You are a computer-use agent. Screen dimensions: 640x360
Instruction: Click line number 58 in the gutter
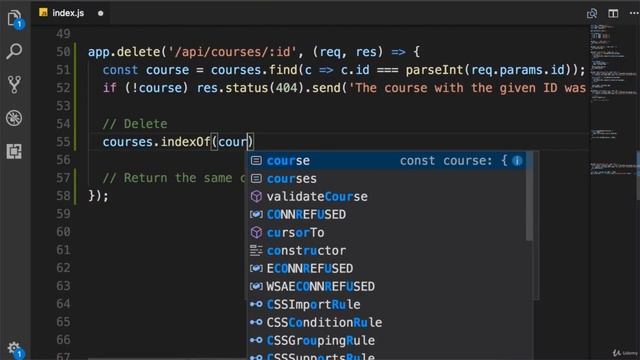coord(63,196)
